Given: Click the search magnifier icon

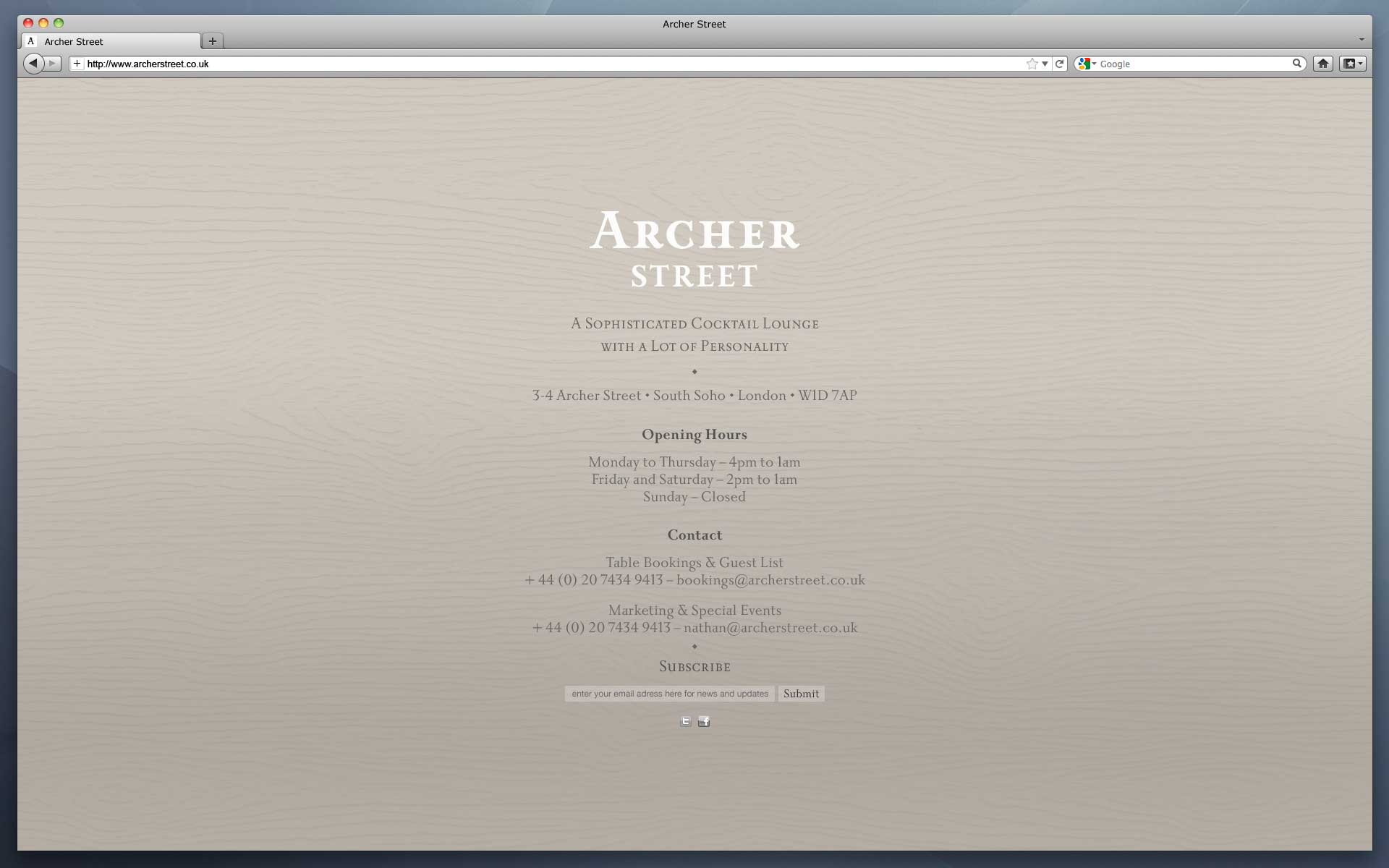Looking at the screenshot, I should point(1297,64).
